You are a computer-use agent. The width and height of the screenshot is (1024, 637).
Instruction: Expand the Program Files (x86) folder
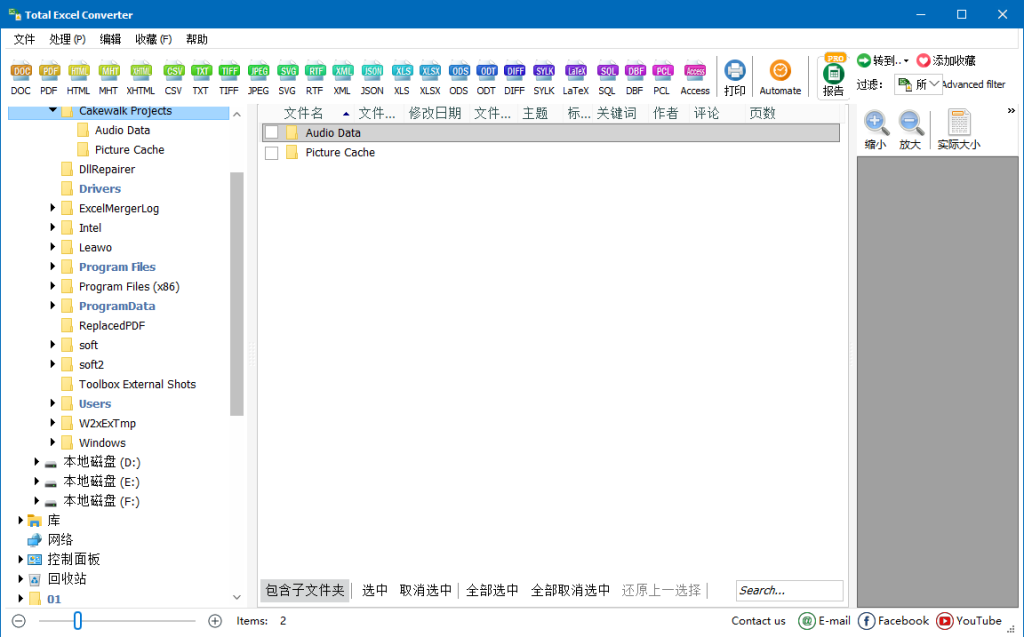click(53, 286)
